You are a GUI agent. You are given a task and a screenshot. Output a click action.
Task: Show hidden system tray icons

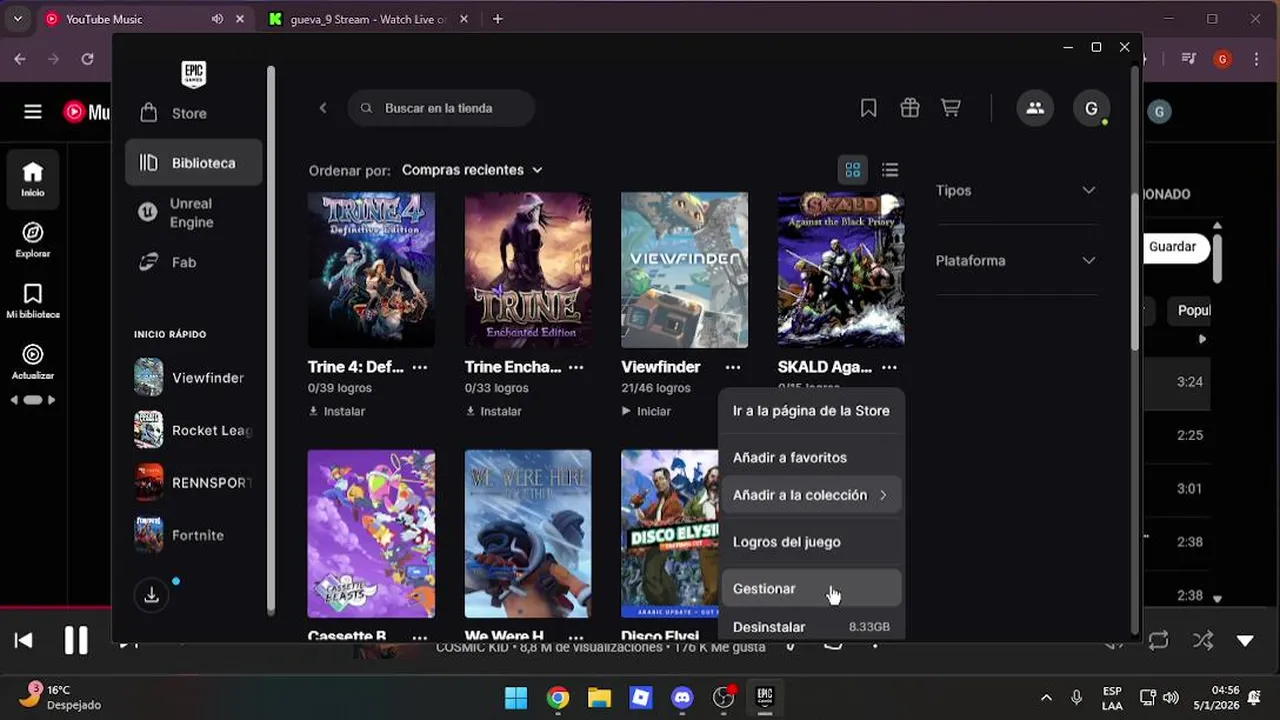[x=1046, y=697]
